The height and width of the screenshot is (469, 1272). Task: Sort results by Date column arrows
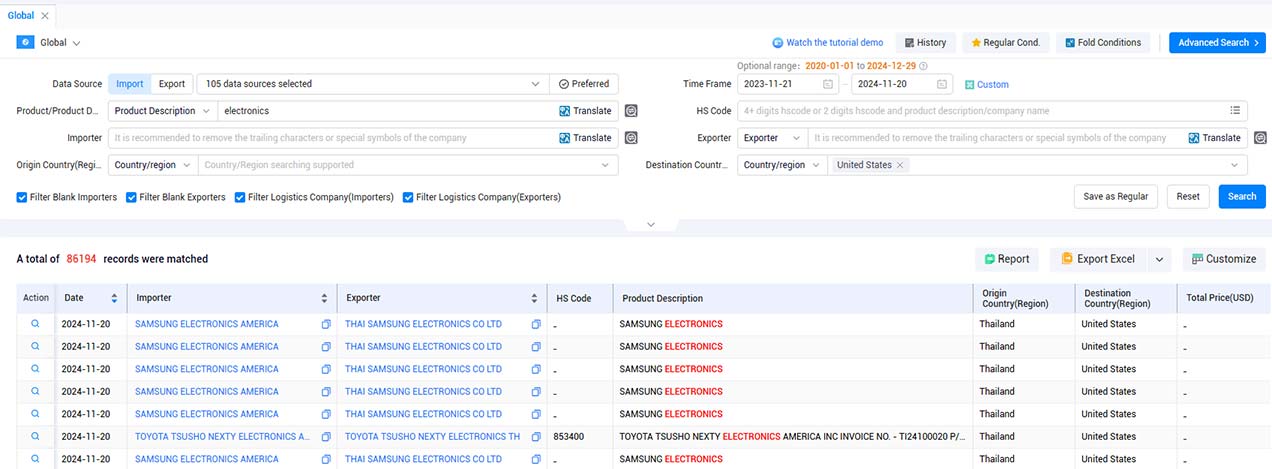tap(114, 298)
